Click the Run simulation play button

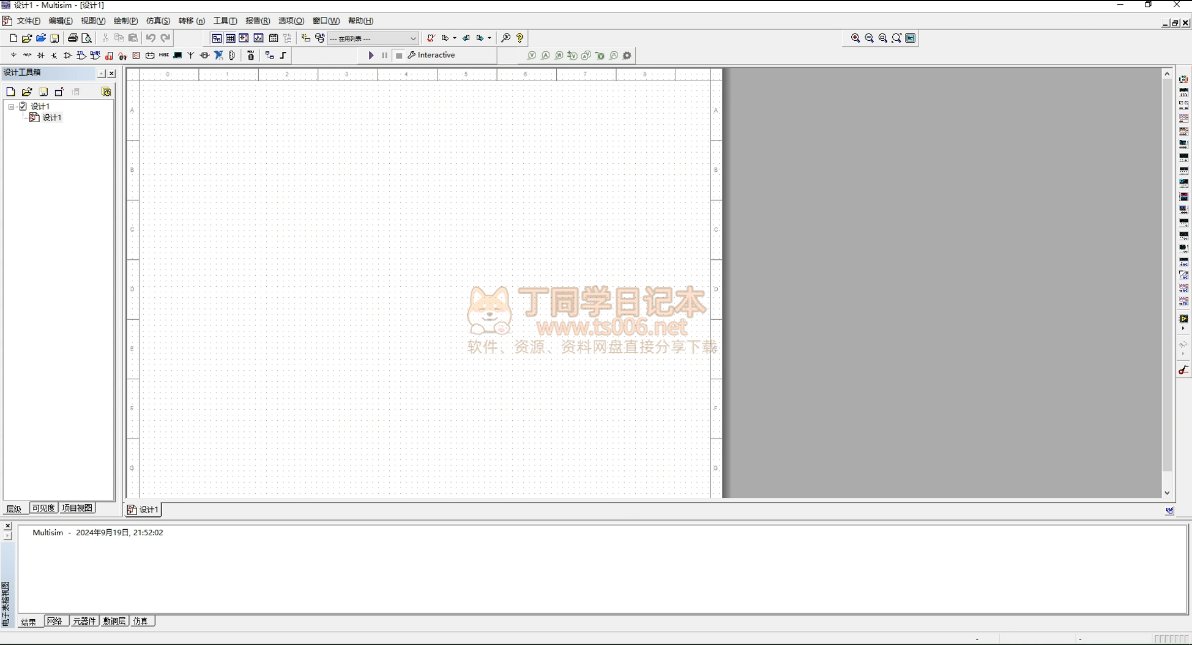tap(371, 56)
